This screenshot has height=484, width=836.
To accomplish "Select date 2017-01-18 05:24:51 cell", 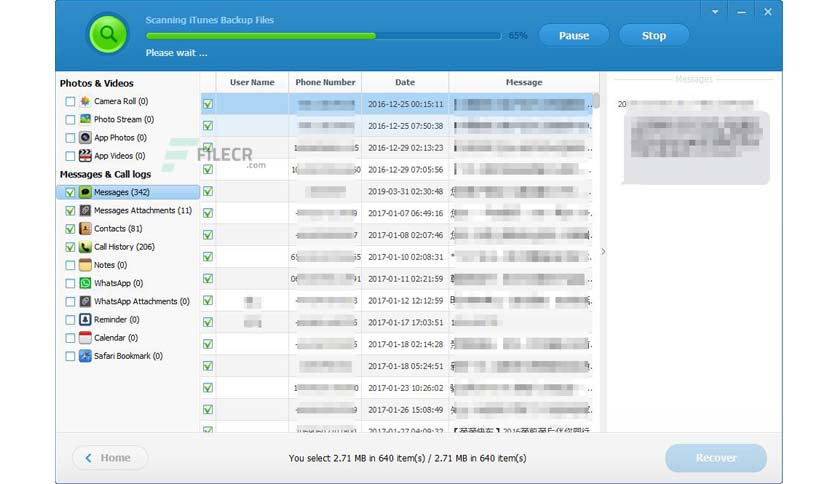I will coord(405,366).
